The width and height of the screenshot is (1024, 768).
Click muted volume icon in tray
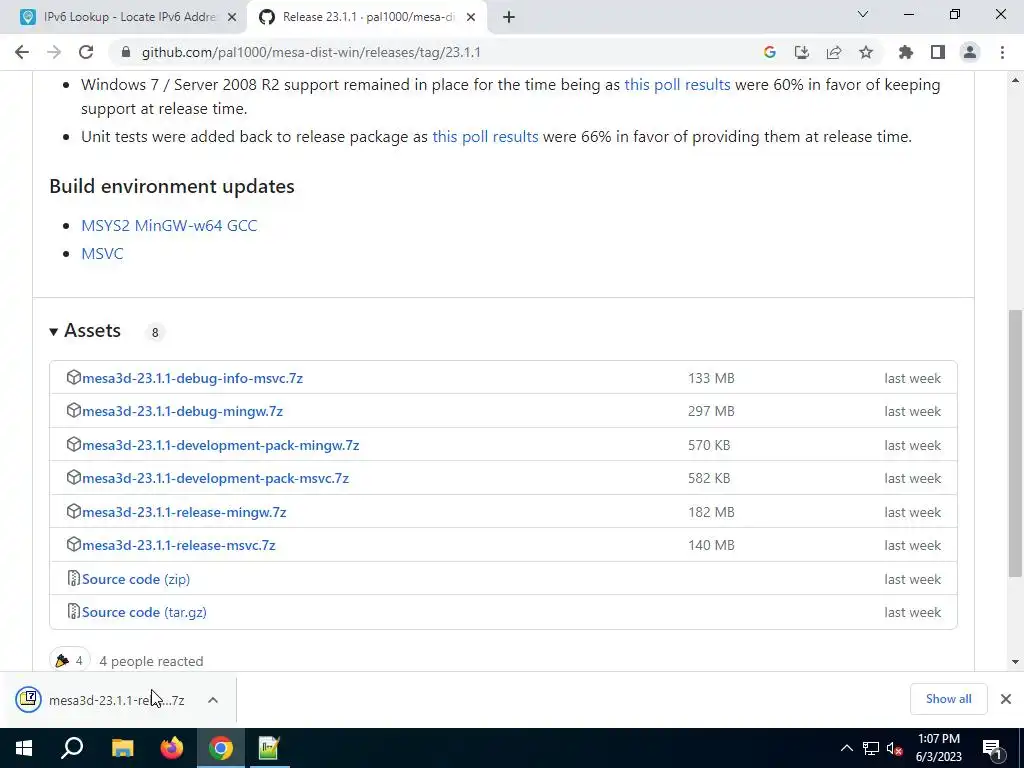(894, 748)
